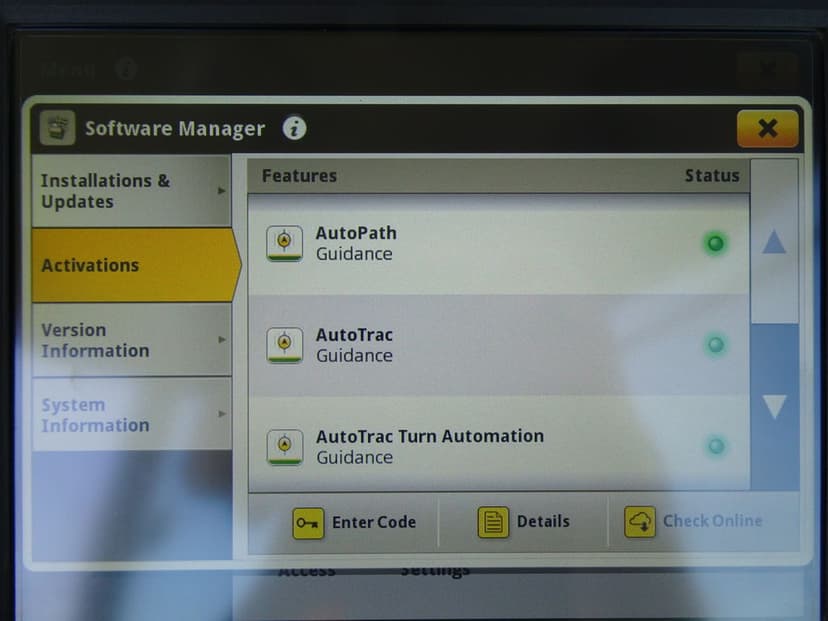Viewport: 828px width, 621px height.
Task: Click the AutoTrac guidance icon
Action: click(x=285, y=345)
